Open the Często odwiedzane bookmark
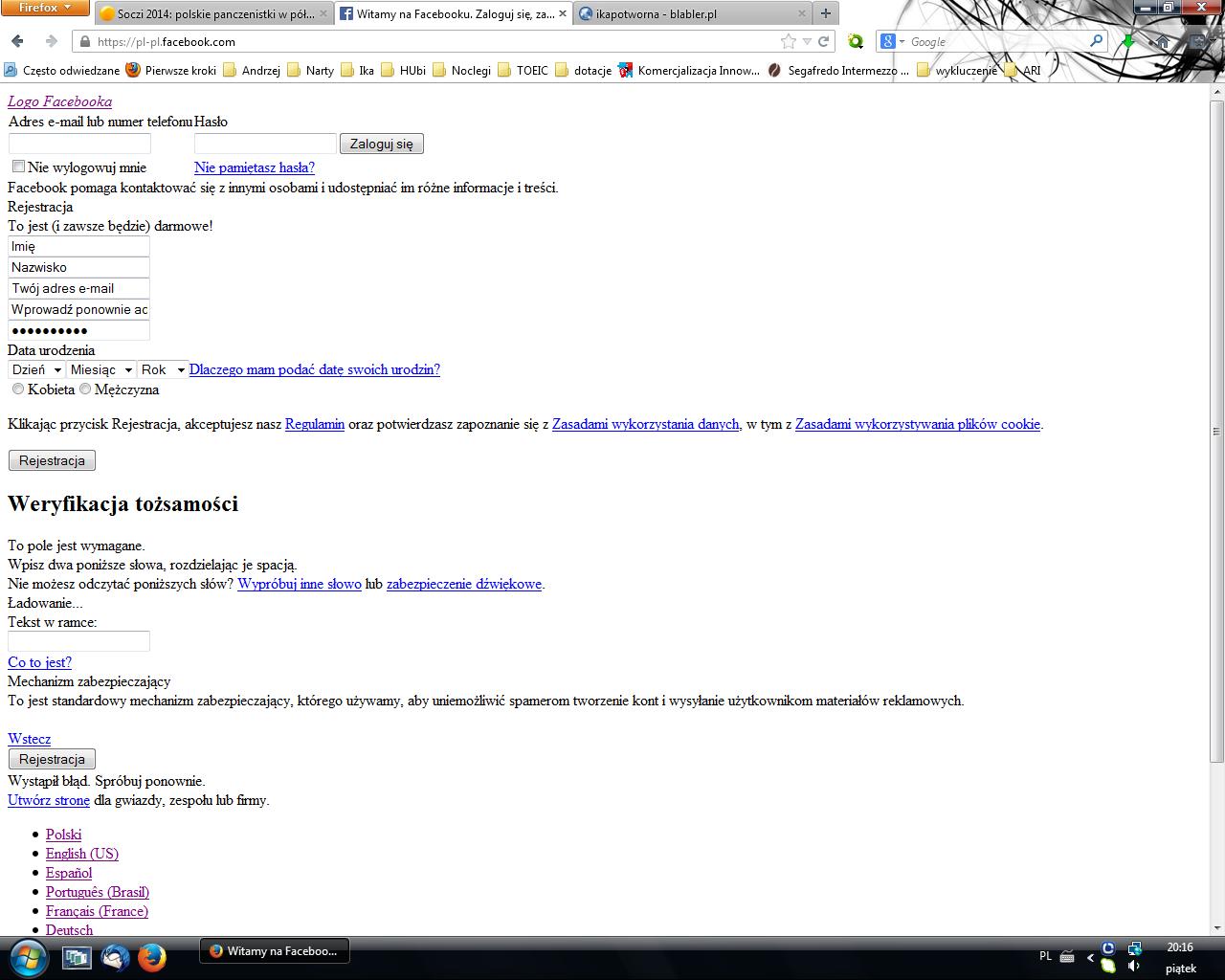The width and height of the screenshot is (1225, 980). pos(62,70)
